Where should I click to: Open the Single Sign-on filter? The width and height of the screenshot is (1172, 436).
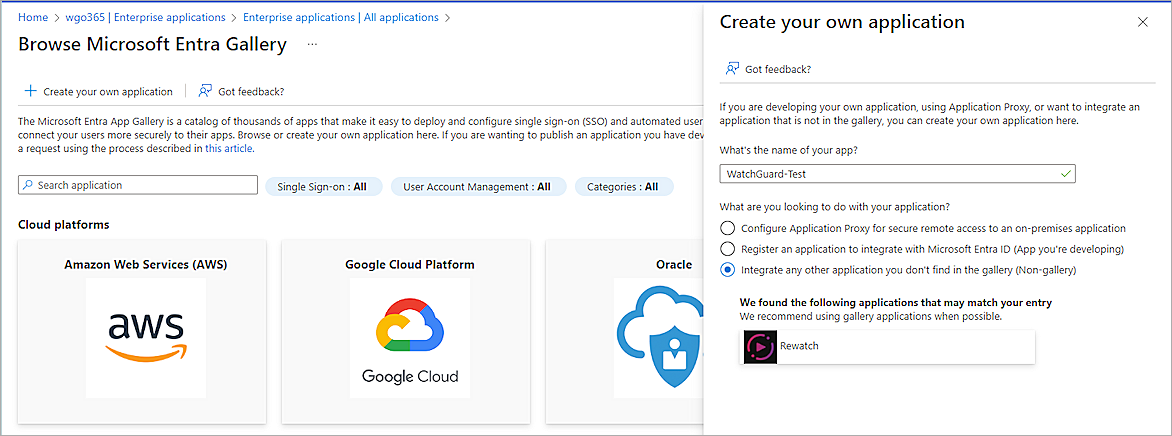(x=323, y=186)
